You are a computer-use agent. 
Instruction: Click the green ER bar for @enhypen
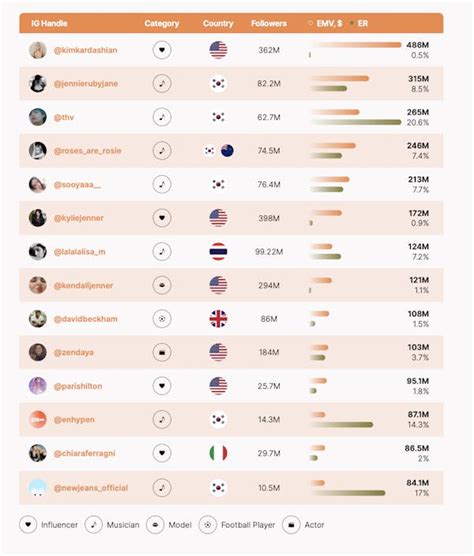coord(342,424)
